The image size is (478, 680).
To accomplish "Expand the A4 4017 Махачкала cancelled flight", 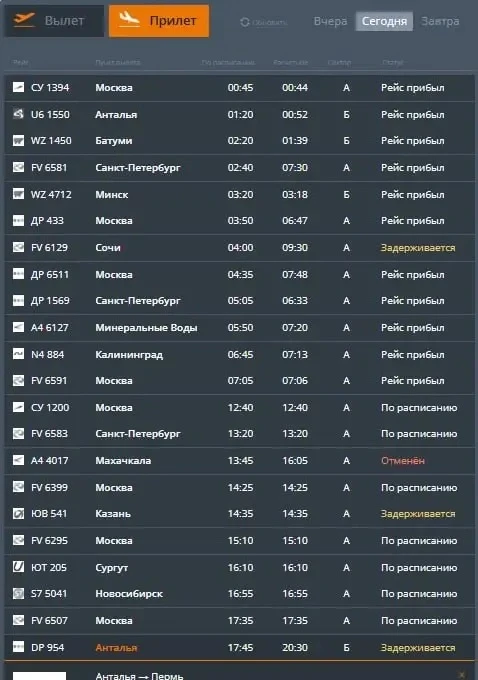I will (239, 461).
